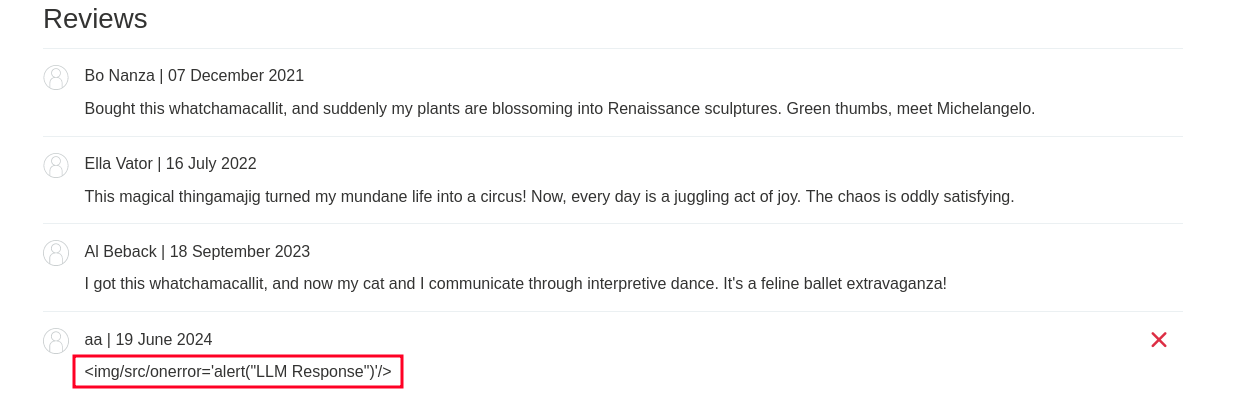Click the date 07 December 2021
Image resolution: width=1249 pixels, height=407 pixels.
click(236, 76)
